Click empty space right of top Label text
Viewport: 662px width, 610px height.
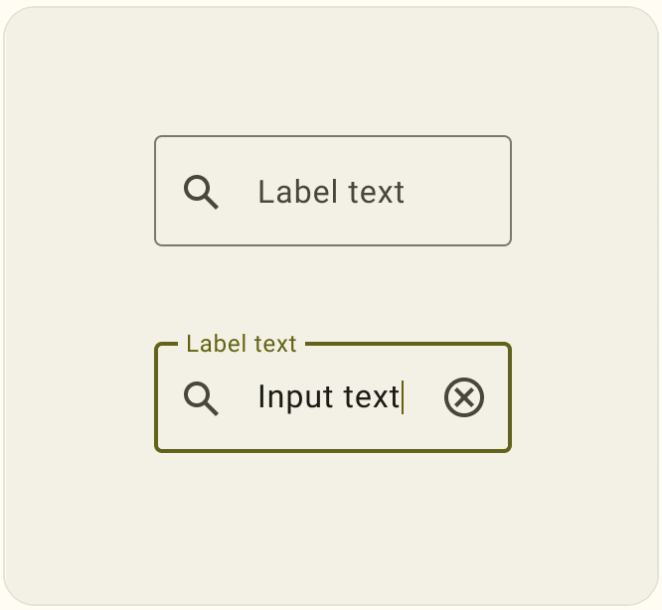[458, 191]
